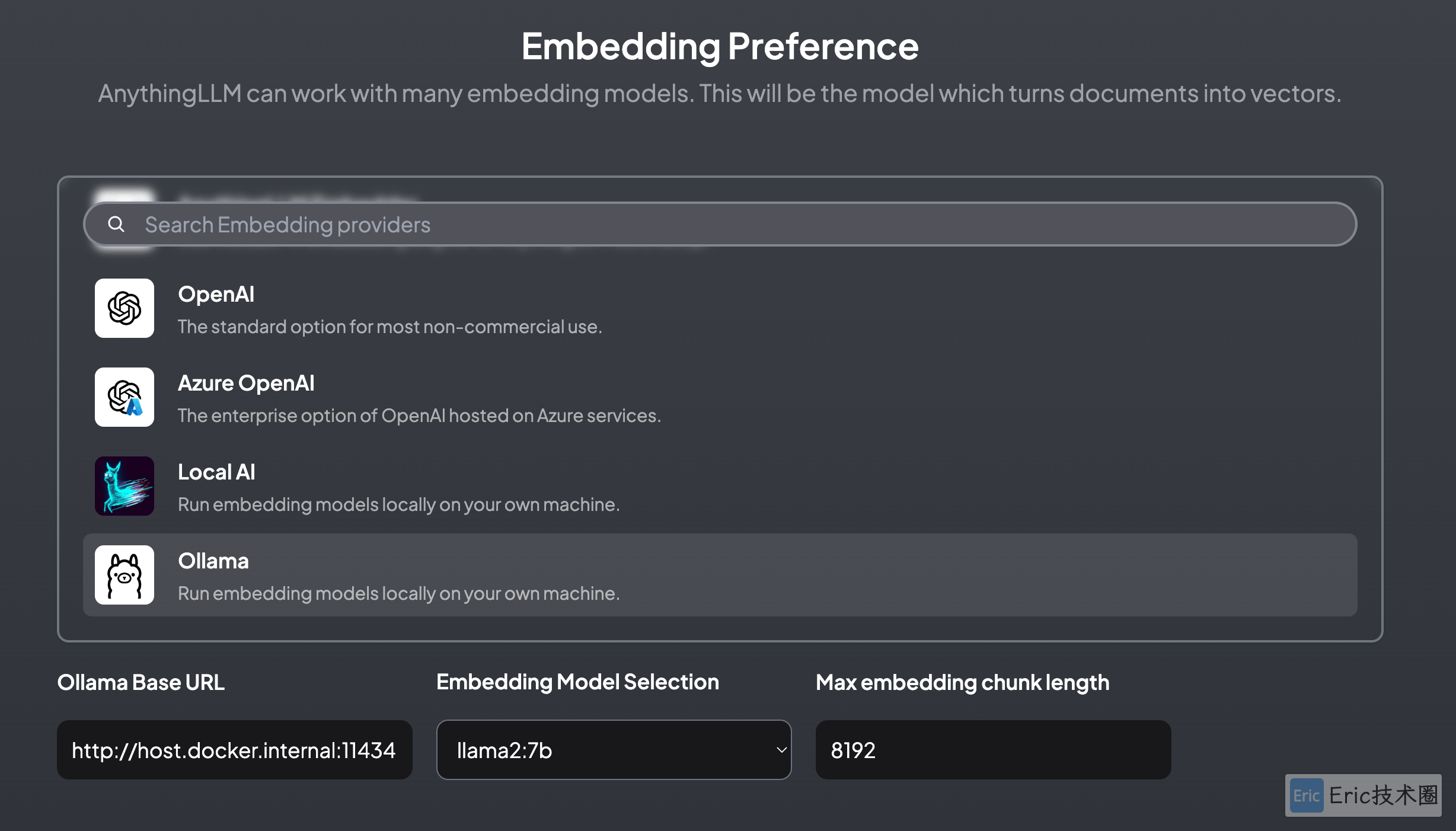Click the OpenAI standard option description
1456x831 pixels.
point(390,327)
